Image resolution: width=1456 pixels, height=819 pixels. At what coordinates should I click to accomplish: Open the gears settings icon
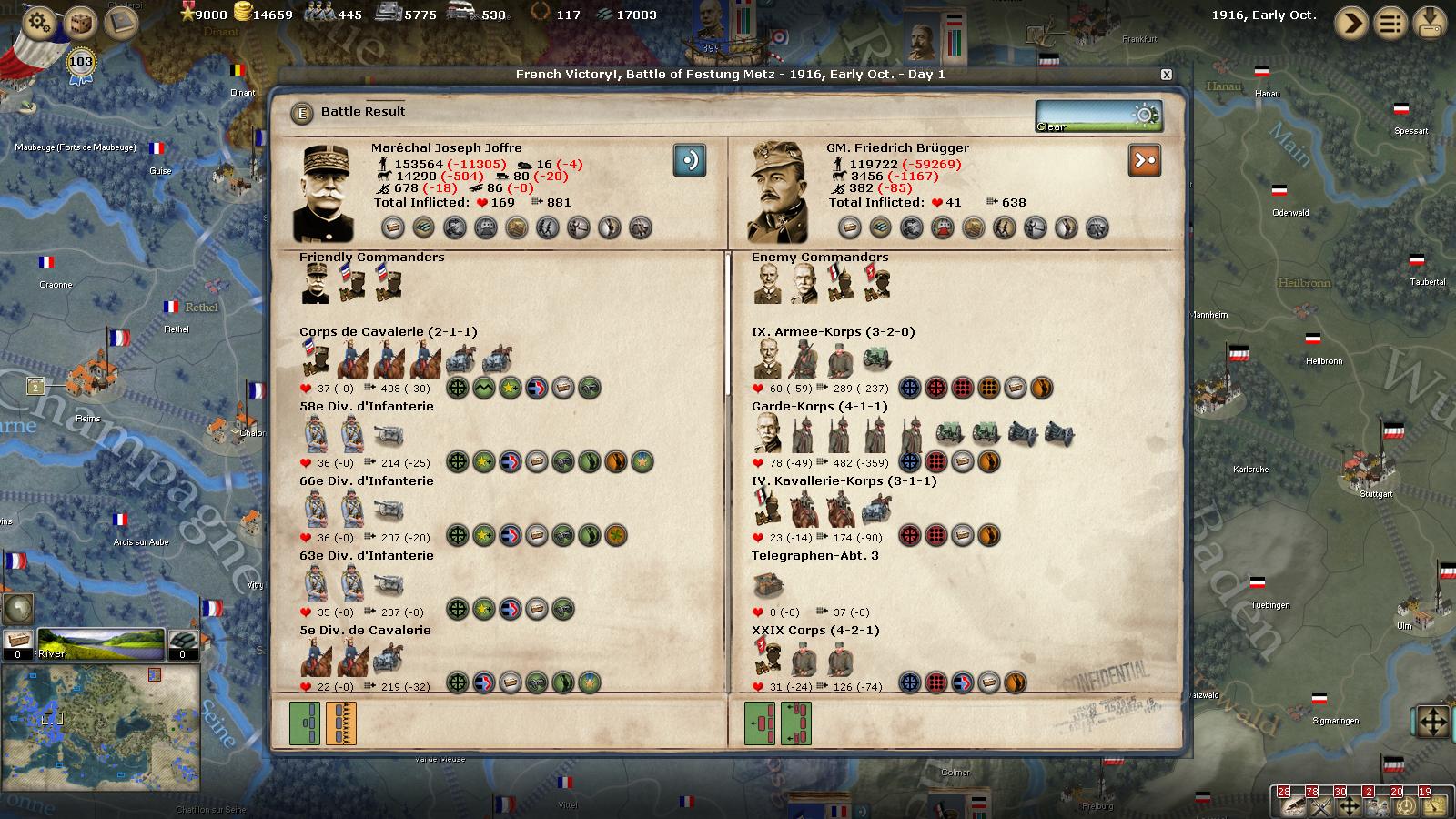(39, 22)
